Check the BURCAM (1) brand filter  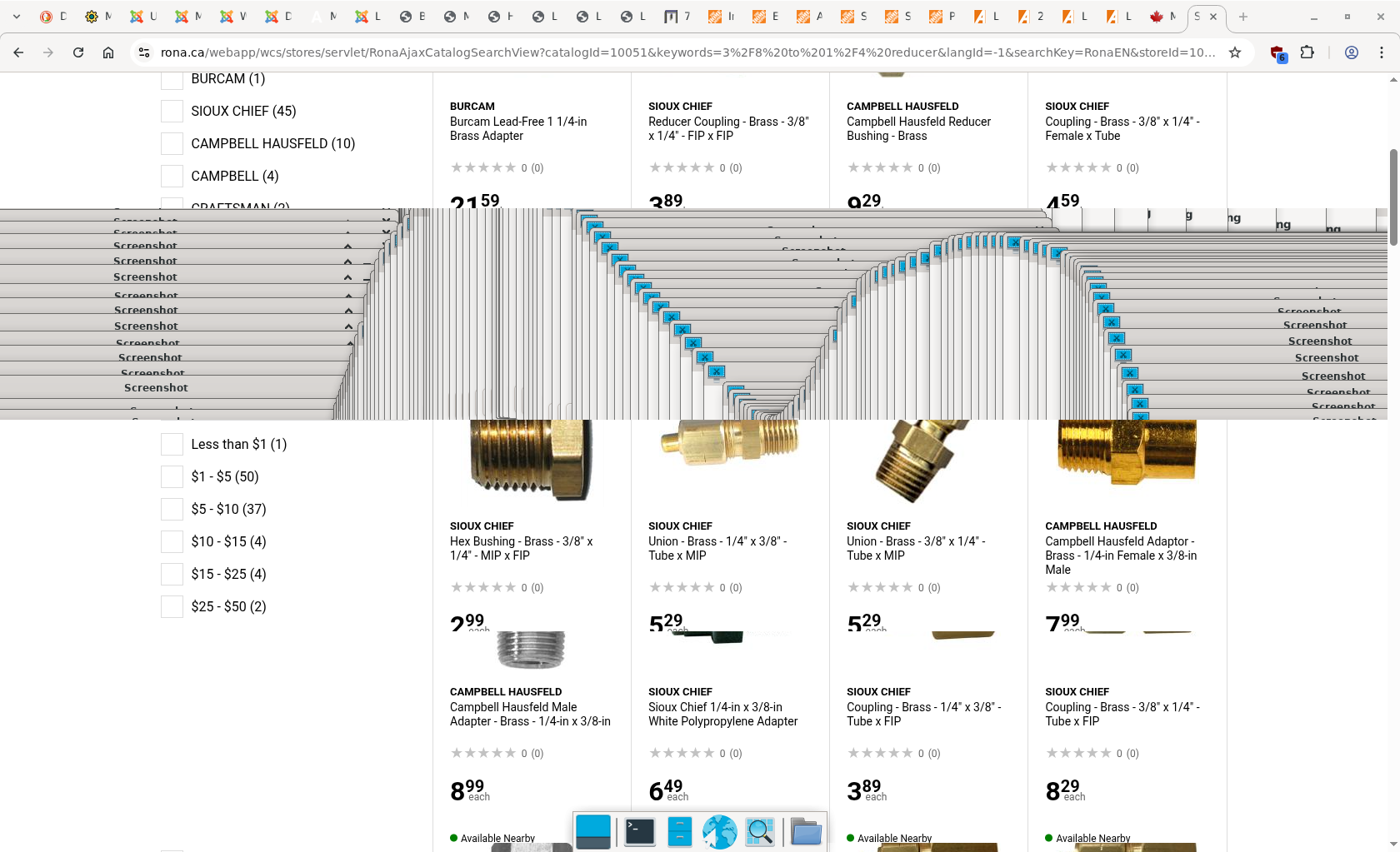pos(172,79)
